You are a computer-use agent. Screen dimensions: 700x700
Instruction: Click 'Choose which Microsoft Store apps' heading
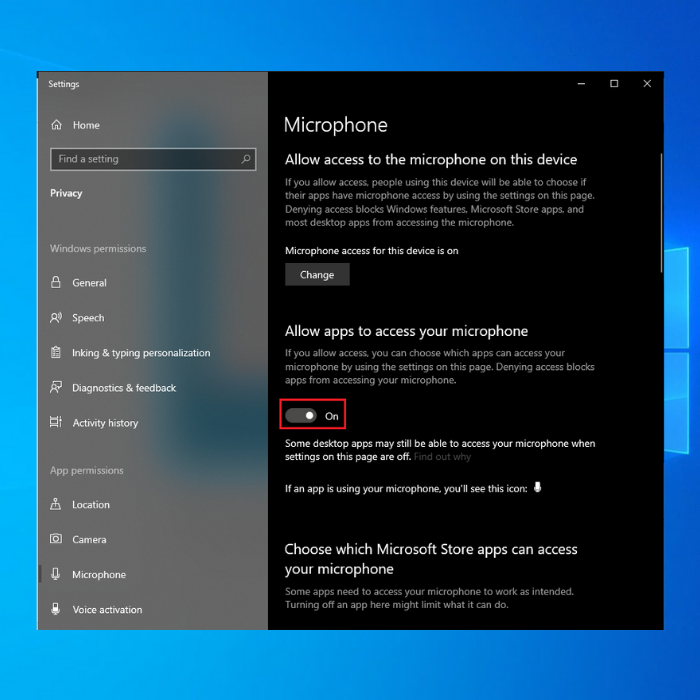(x=431, y=559)
